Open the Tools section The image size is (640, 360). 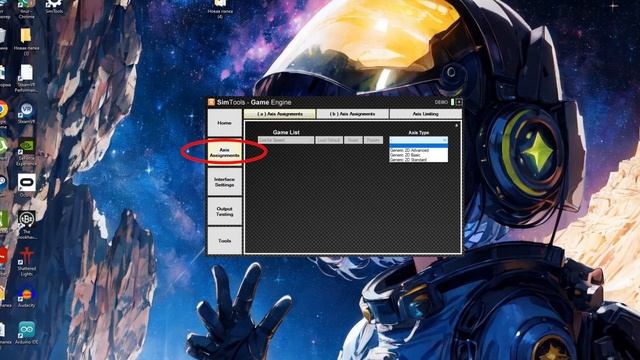tap(224, 241)
